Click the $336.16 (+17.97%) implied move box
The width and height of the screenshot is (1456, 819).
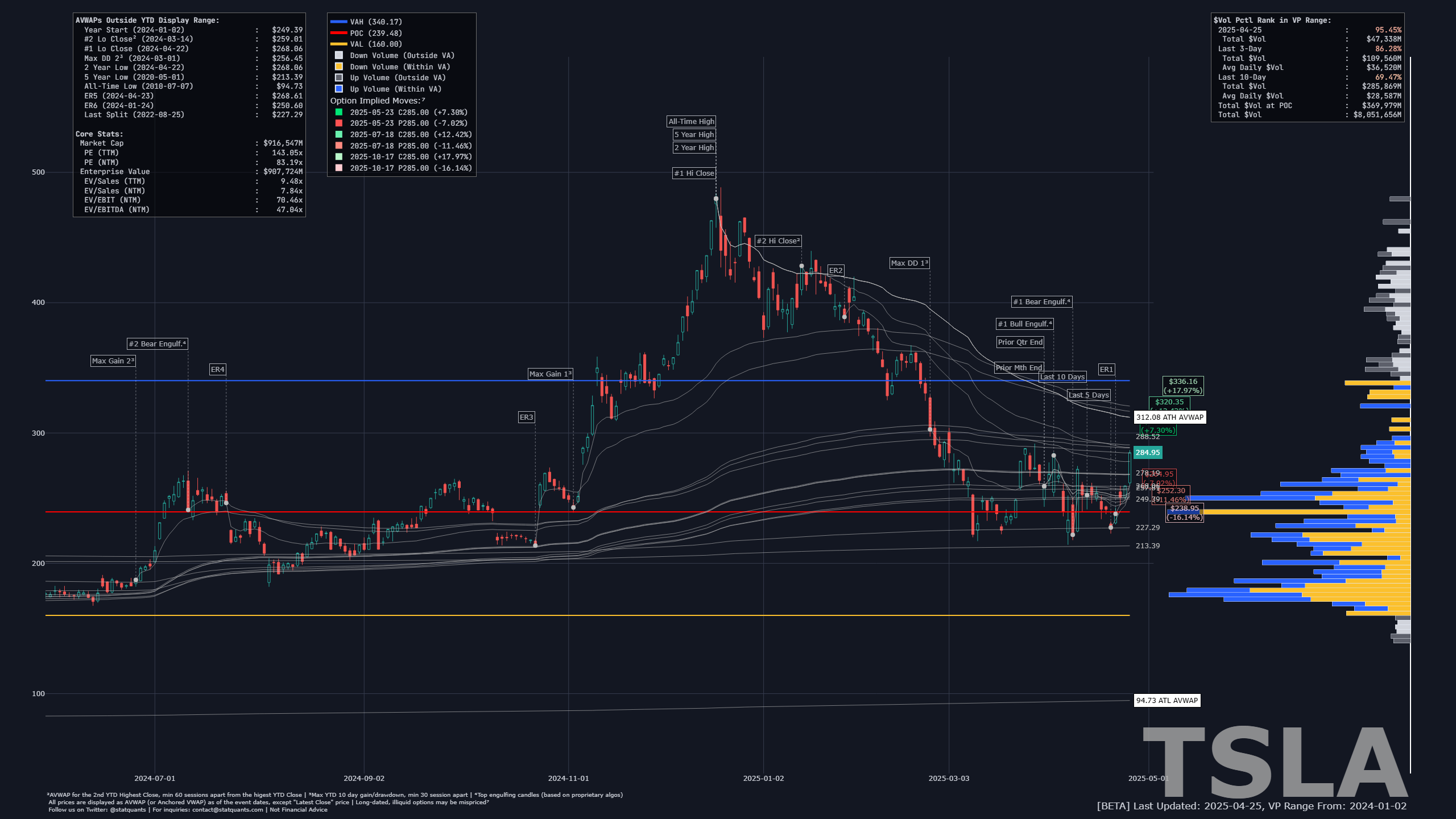[1183, 386]
